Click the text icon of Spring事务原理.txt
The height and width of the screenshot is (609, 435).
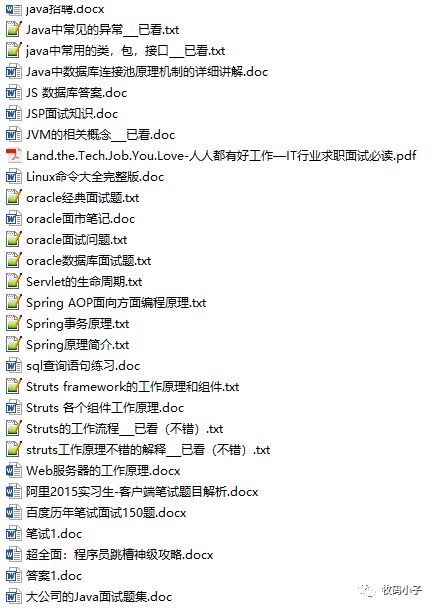click(x=14, y=324)
